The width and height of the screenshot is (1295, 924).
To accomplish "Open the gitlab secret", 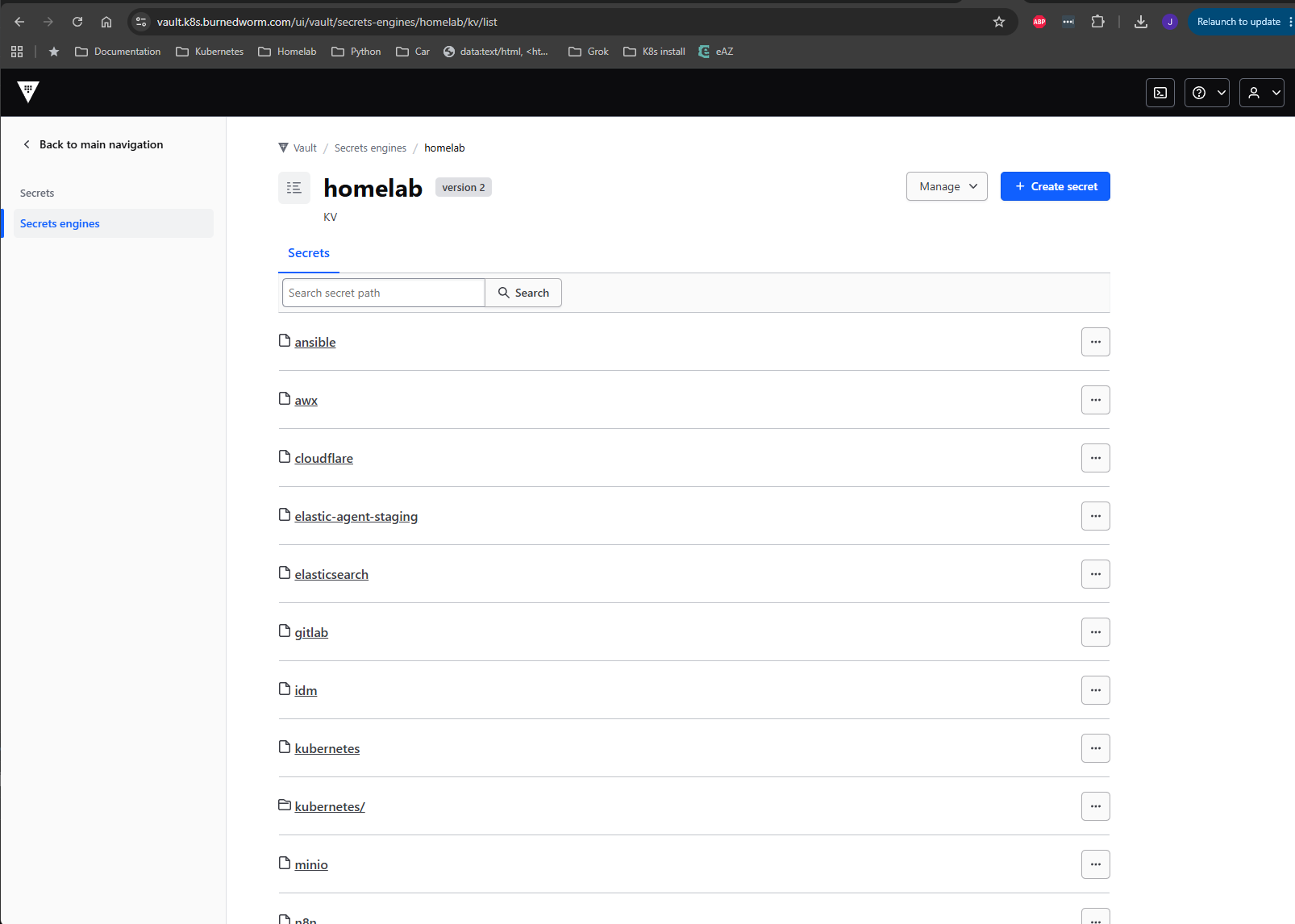I will pyautogui.click(x=311, y=632).
